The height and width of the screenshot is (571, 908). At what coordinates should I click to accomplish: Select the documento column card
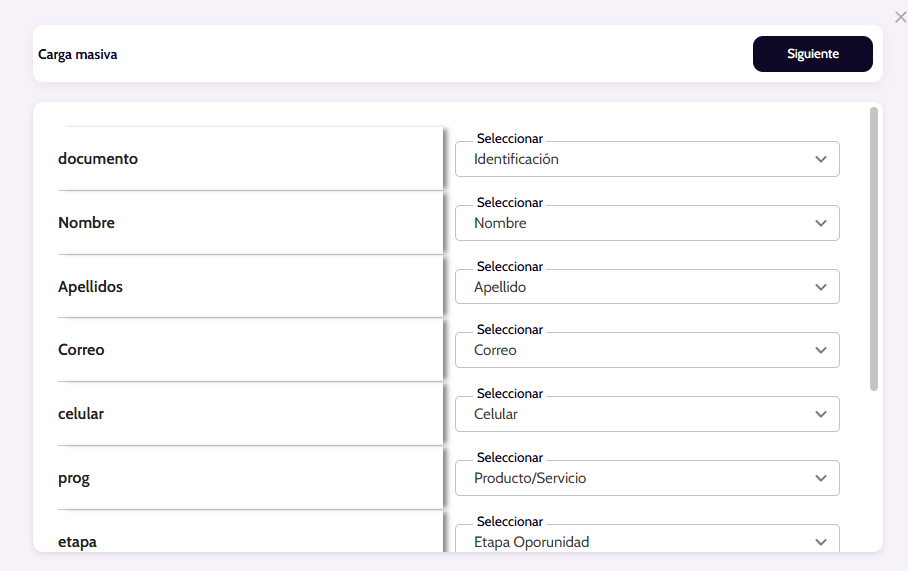(250, 159)
